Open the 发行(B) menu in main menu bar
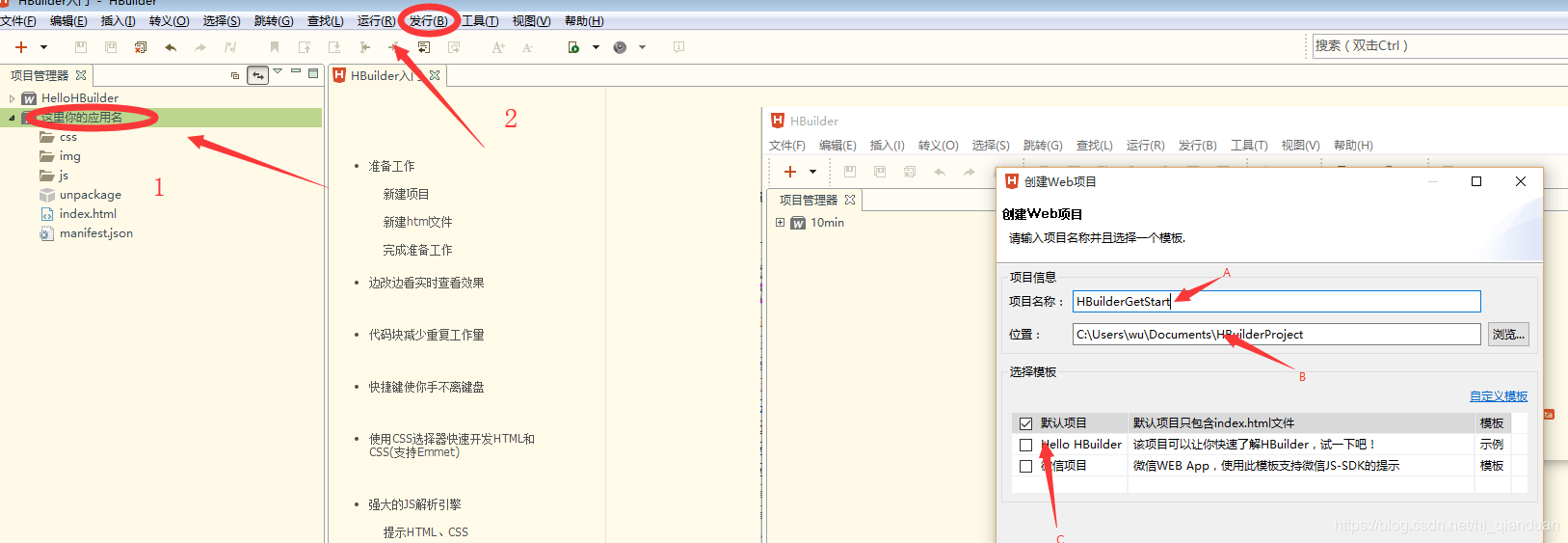The height and width of the screenshot is (543, 1568). click(x=428, y=21)
